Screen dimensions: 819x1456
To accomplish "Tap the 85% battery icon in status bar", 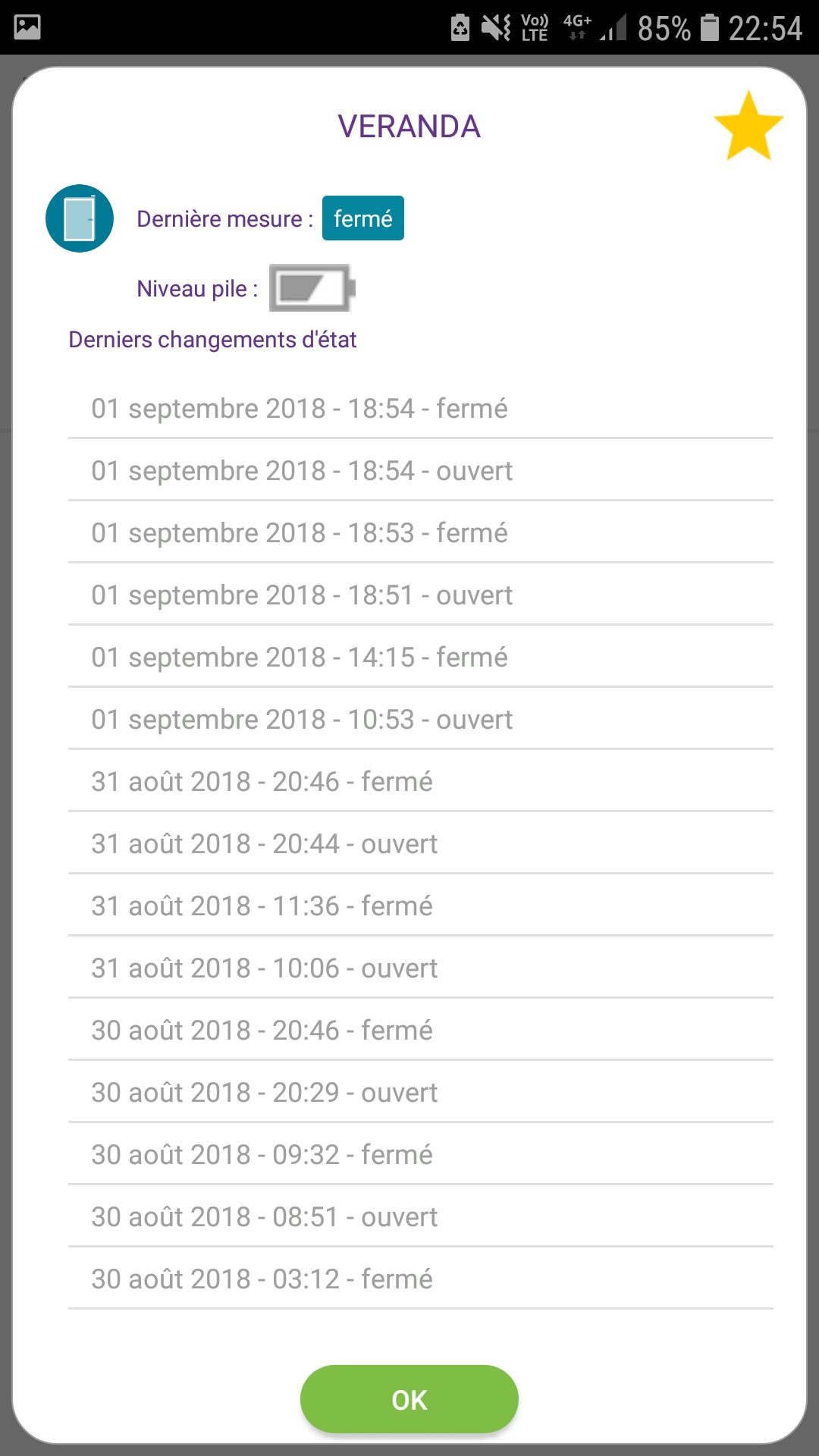I will pyautogui.click(x=709, y=28).
